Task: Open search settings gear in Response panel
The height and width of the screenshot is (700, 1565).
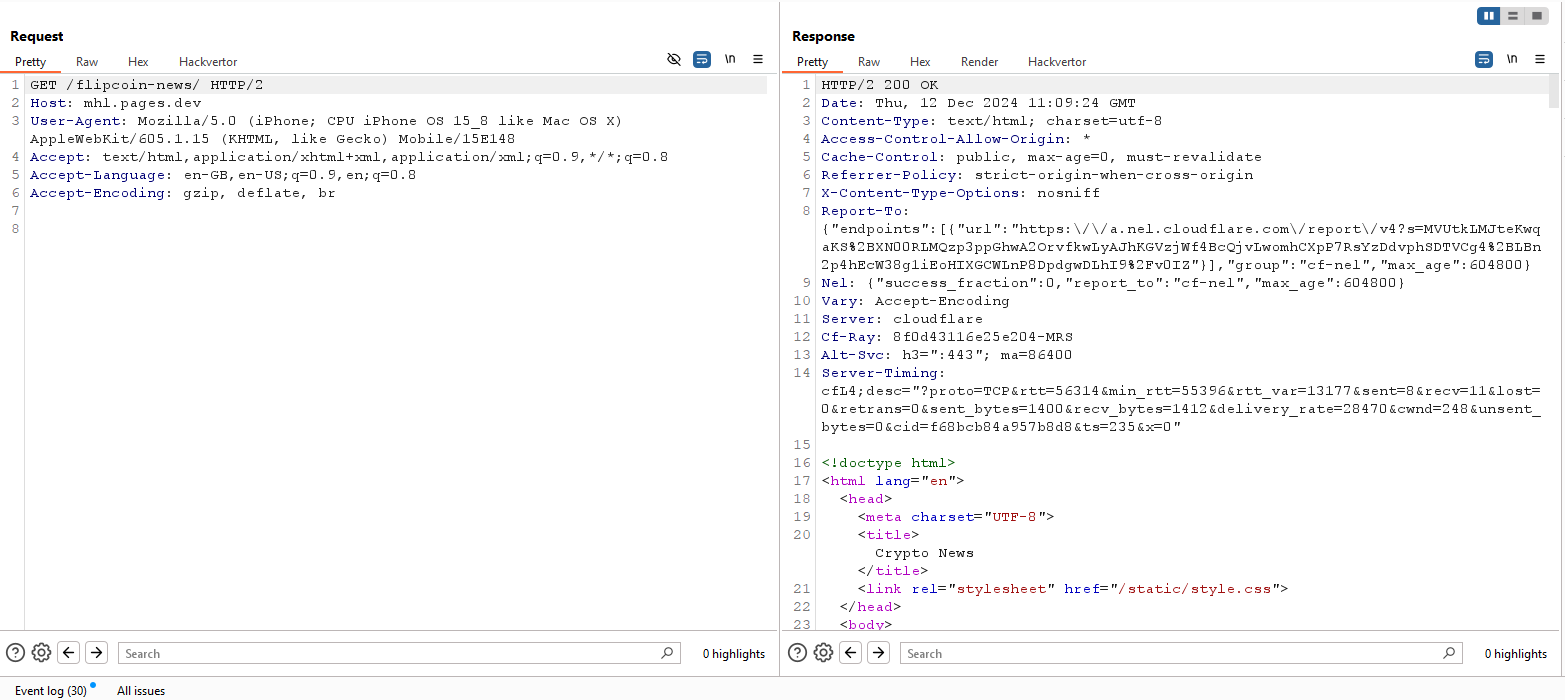Action: (x=823, y=653)
